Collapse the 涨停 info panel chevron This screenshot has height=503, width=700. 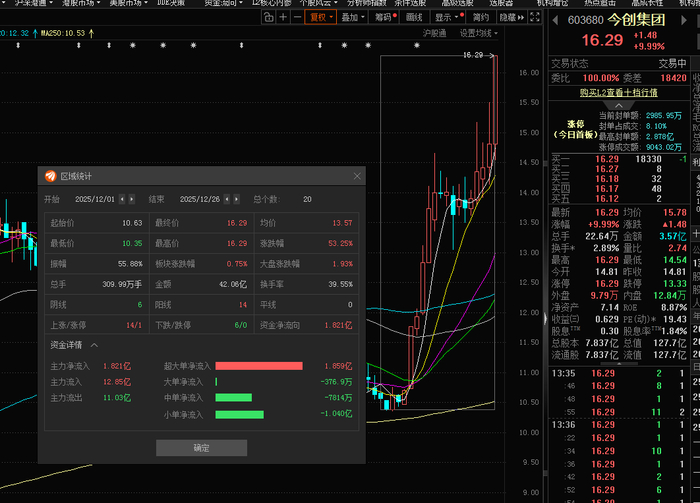(619, 105)
